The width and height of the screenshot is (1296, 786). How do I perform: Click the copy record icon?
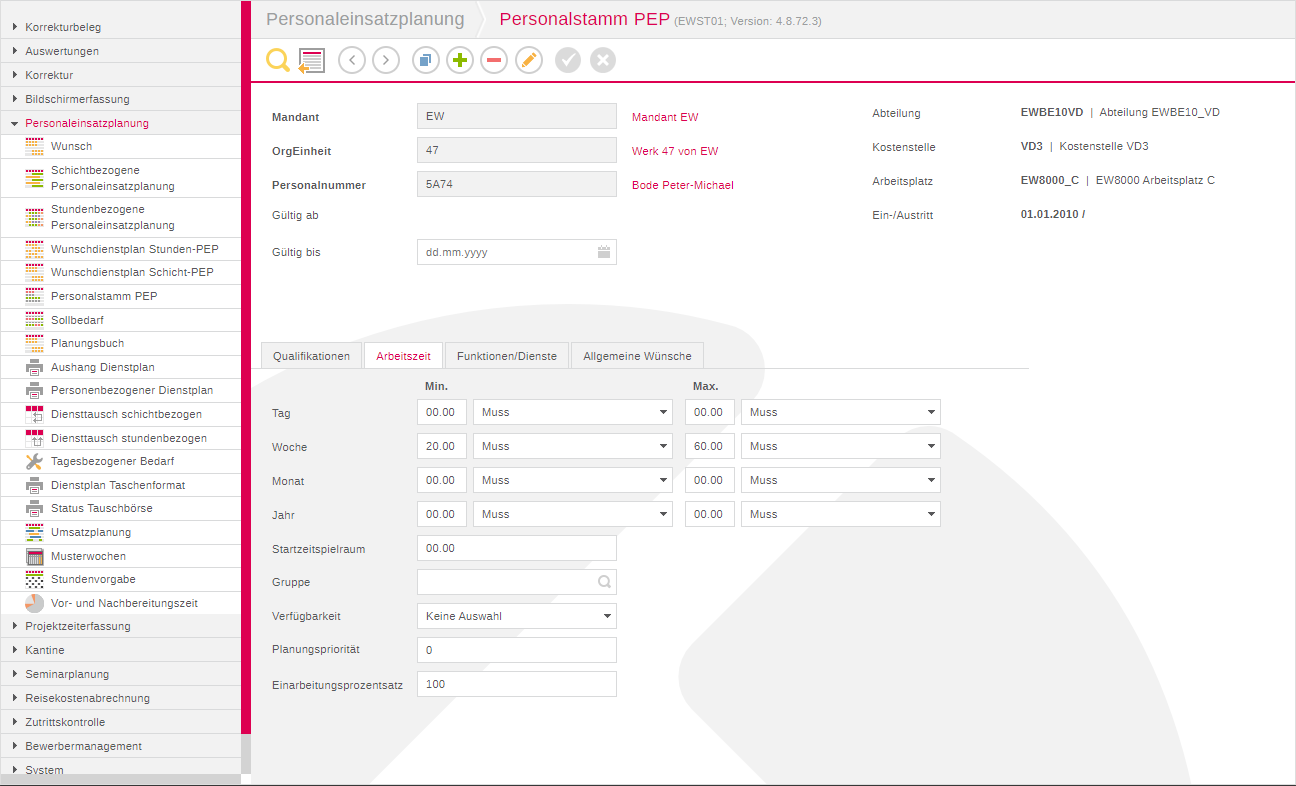tap(426, 61)
